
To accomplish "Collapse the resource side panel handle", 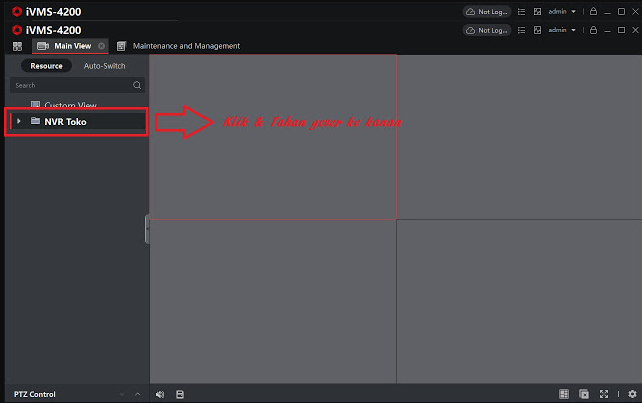I will point(147,229).
